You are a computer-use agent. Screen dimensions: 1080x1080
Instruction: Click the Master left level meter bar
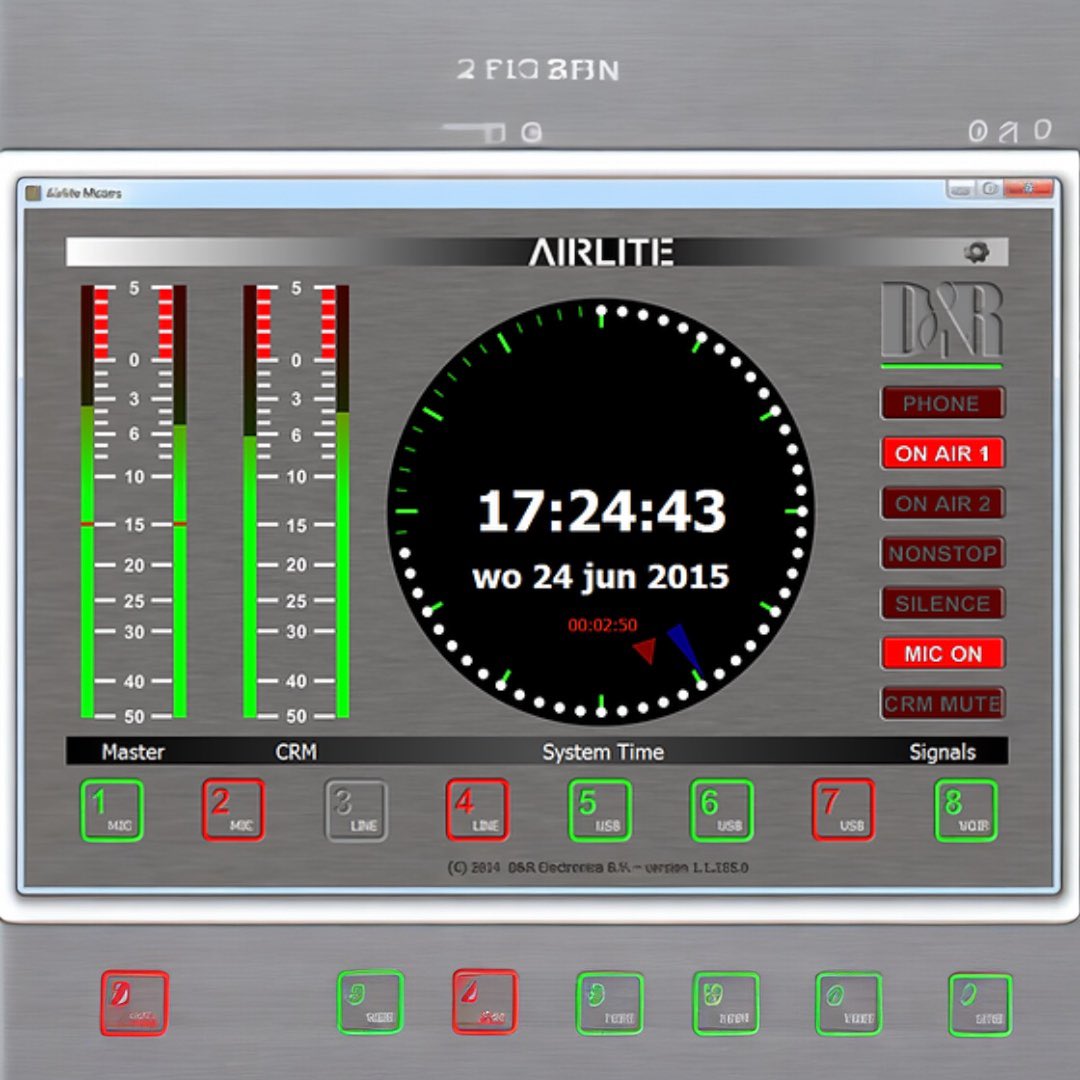[x=87, y=501]
